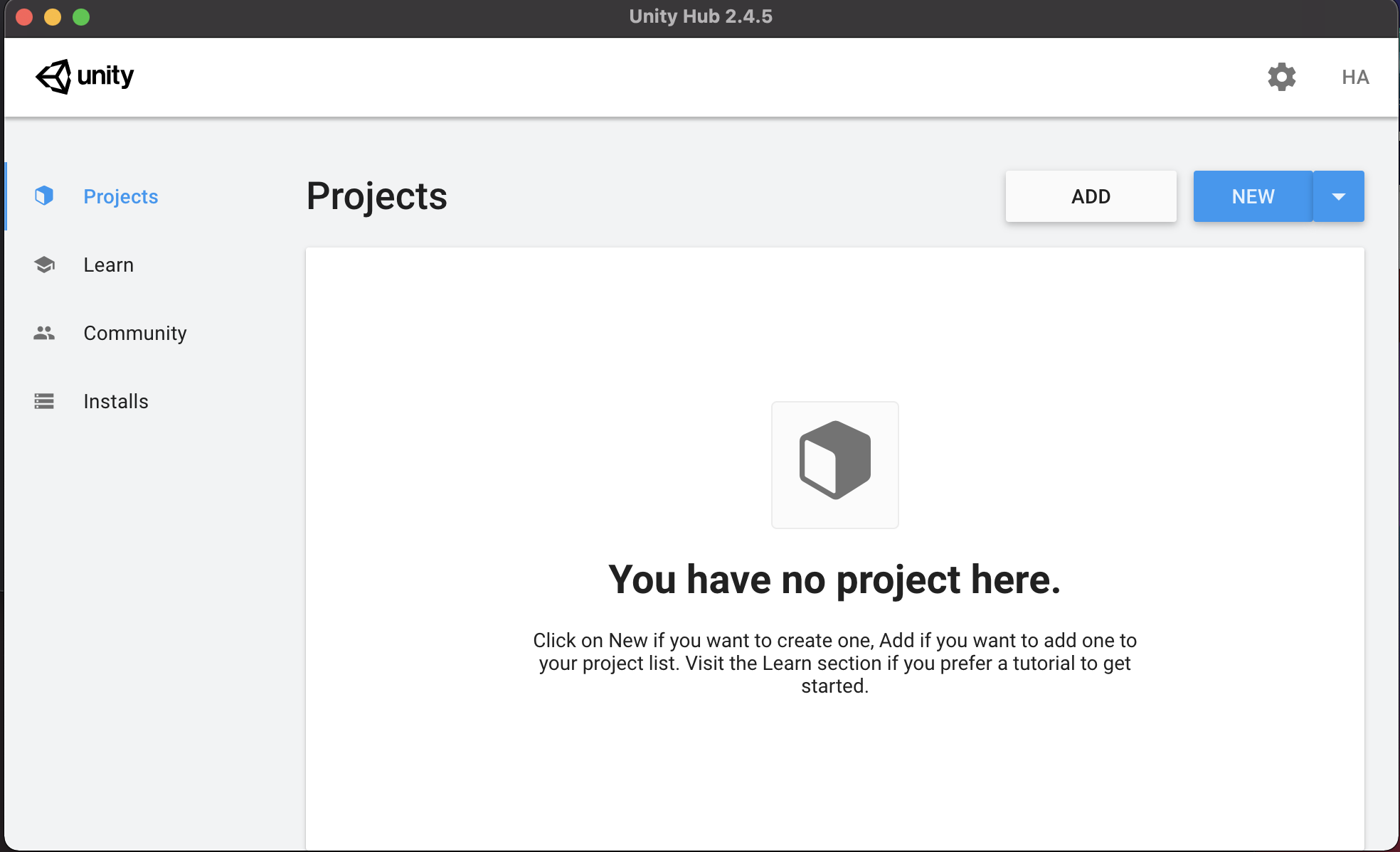Open the HA account avatar menu
The width and height of the screenshot is (1400, 852).
tap(1356, 77)
